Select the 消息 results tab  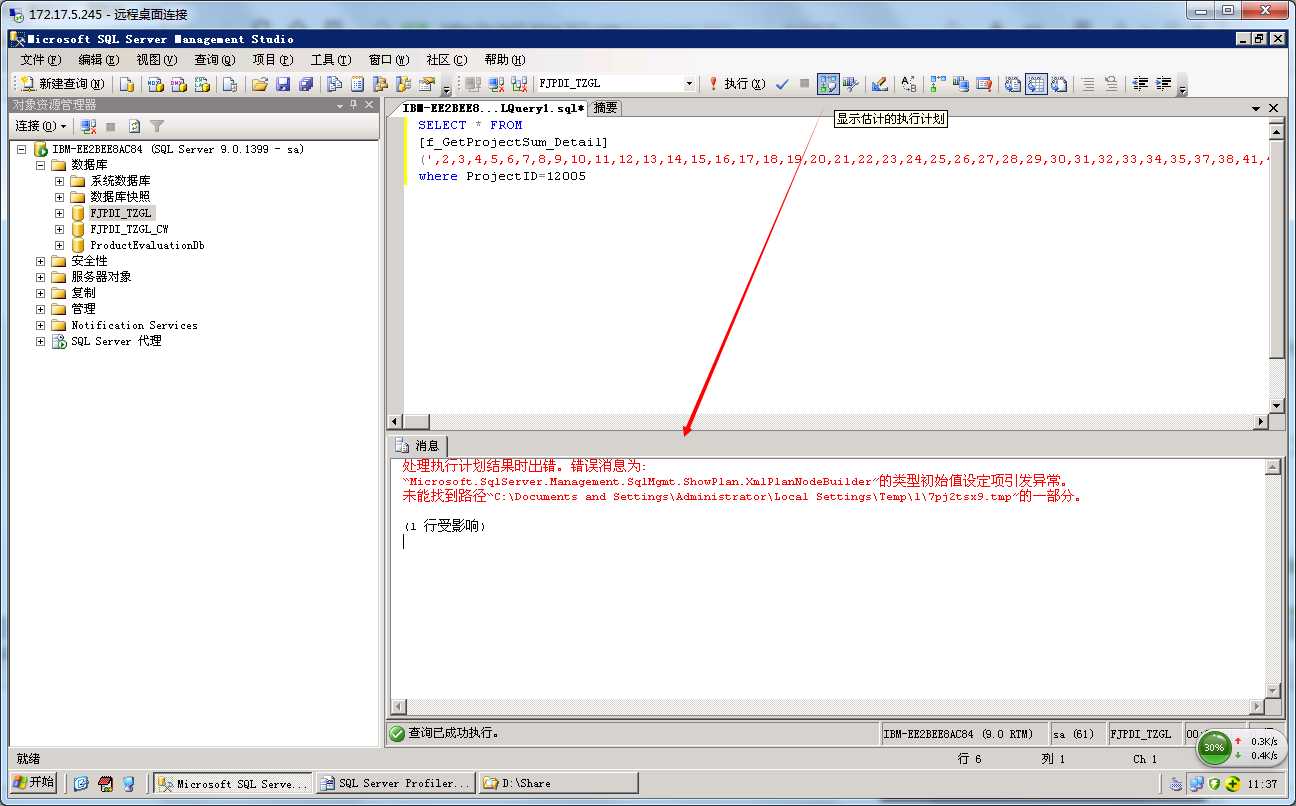[x=420, y=445]
